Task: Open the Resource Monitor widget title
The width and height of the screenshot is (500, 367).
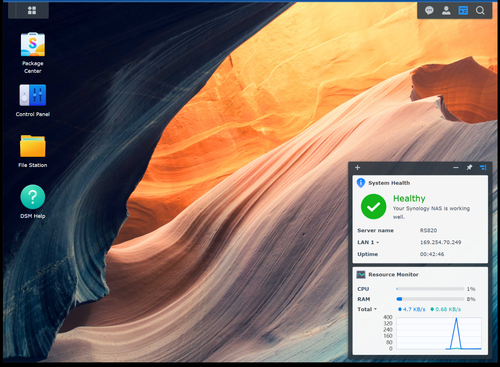Action: [393, 275]
